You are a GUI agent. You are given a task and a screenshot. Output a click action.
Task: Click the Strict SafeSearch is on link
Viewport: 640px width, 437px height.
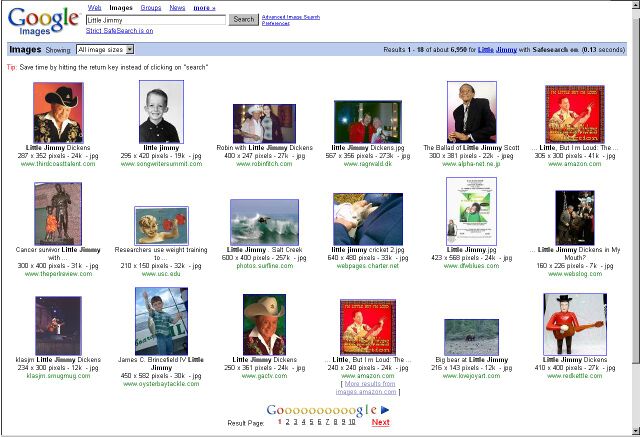point(119,31)
